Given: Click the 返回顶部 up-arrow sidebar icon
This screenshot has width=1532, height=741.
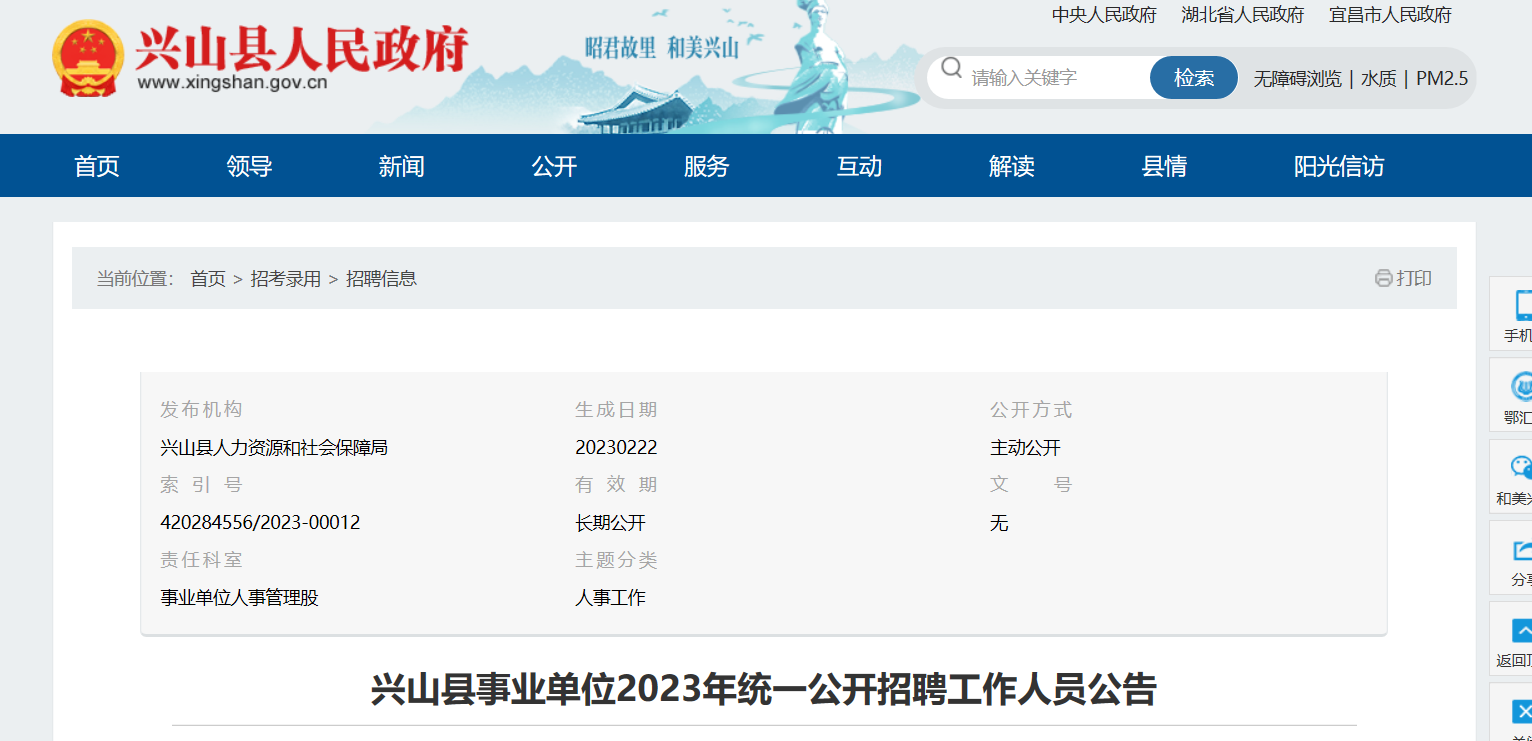Looking at the screenshot, I should (x=1522, y=630).
